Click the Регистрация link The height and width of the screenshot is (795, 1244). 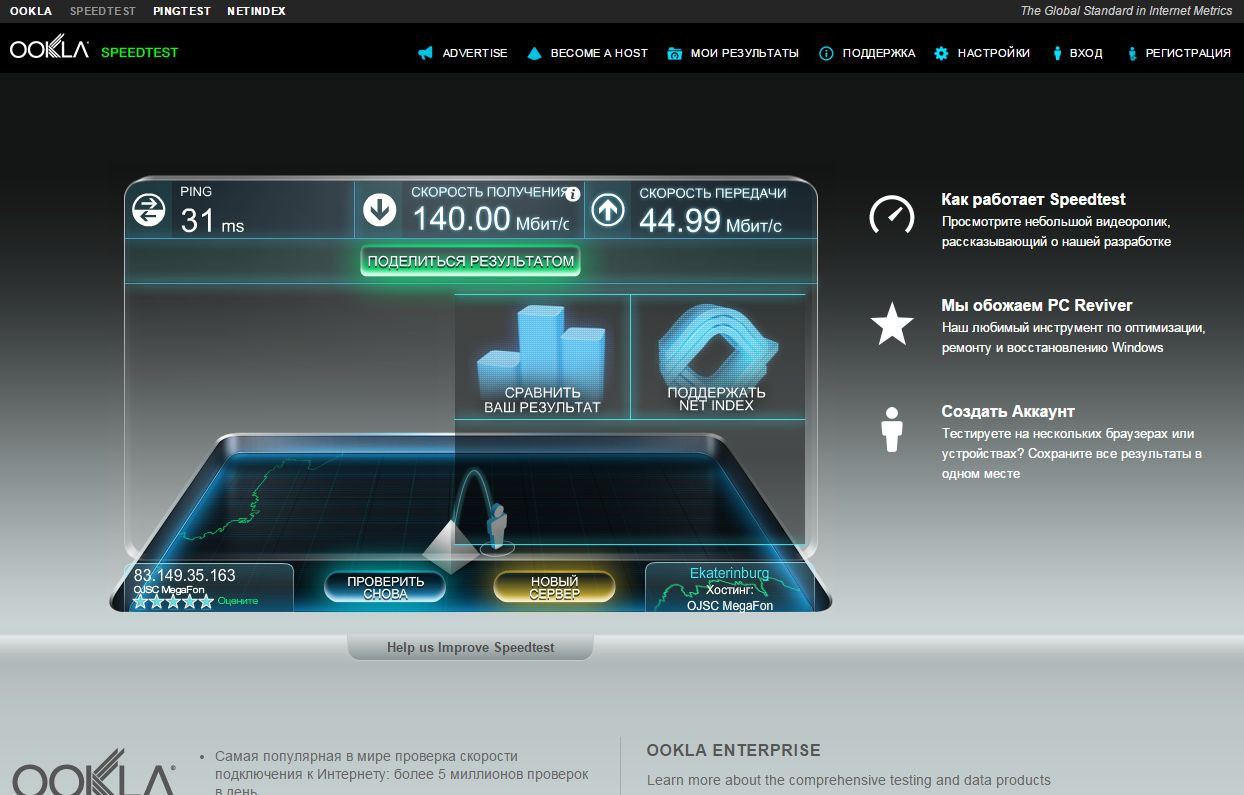1178,53
